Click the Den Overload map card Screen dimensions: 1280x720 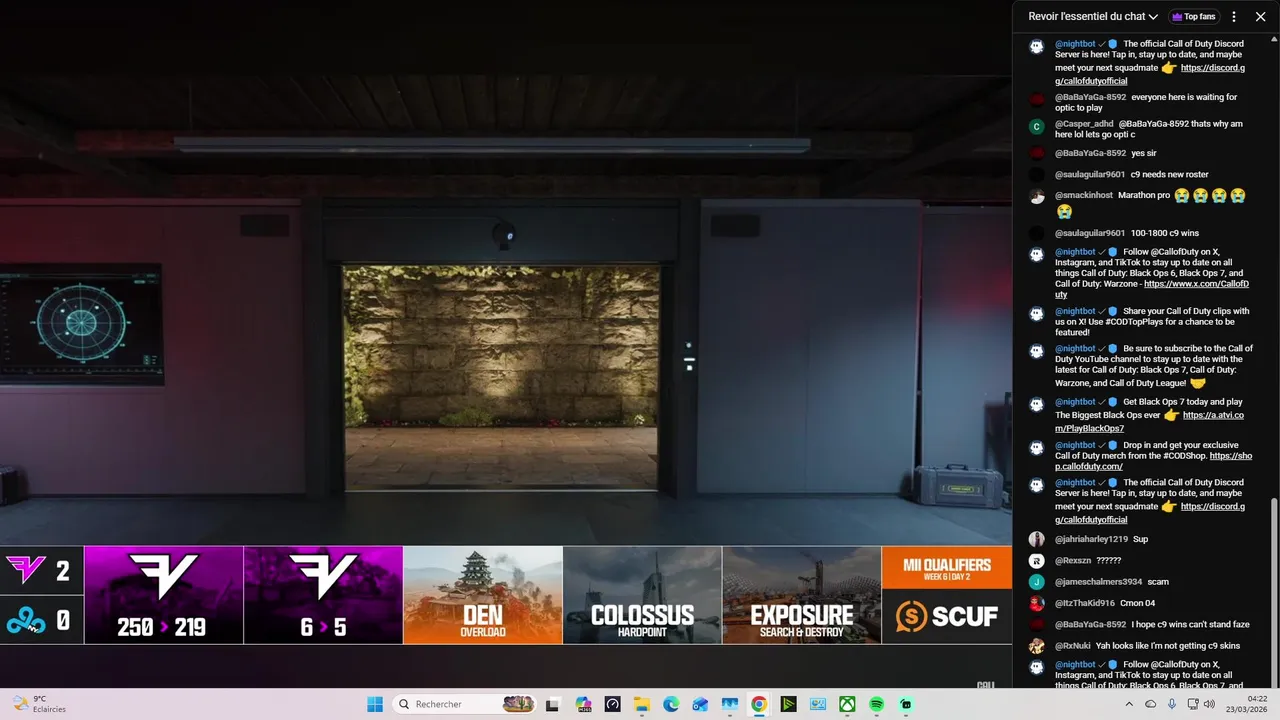tap(483, 595)
